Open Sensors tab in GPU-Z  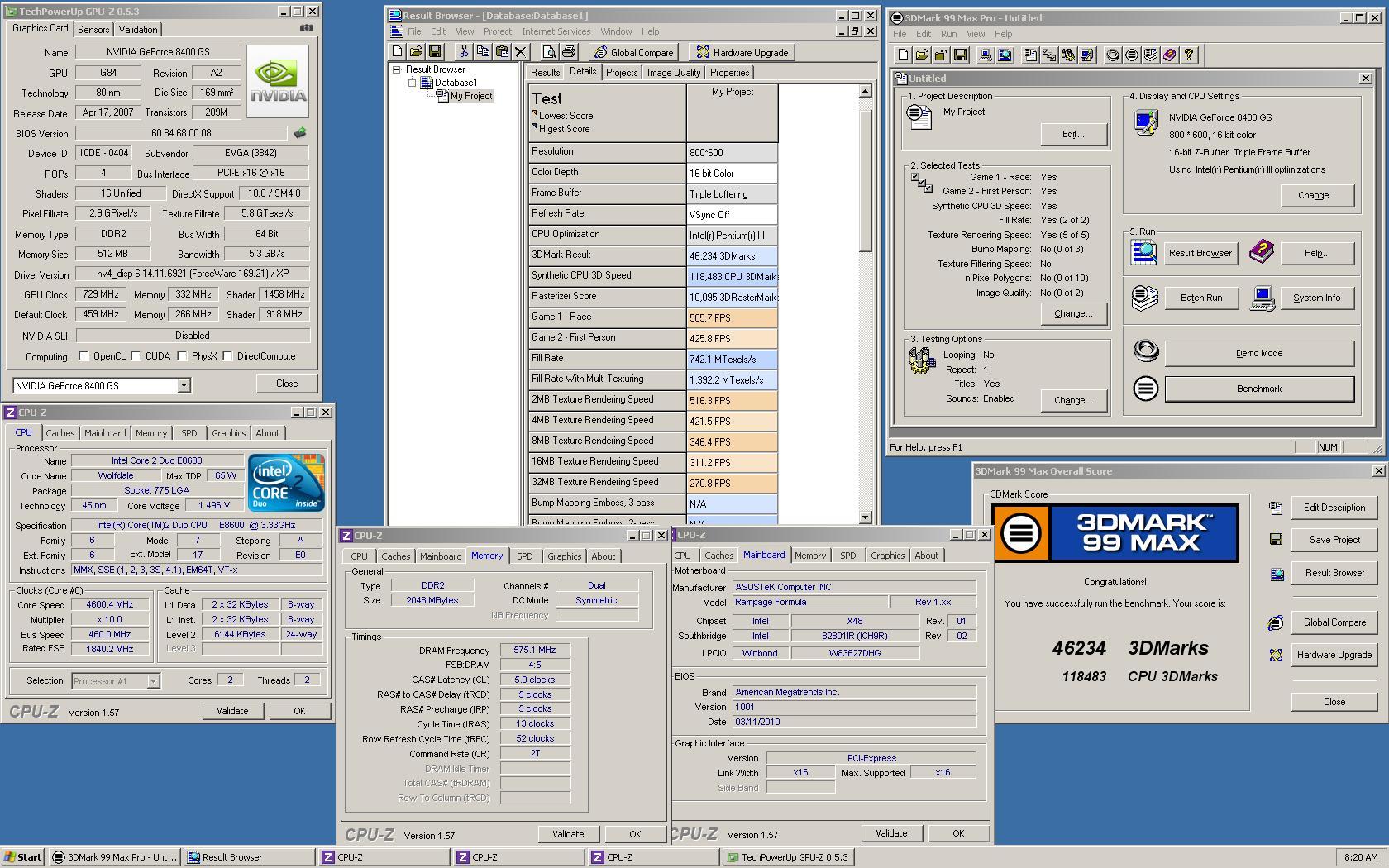[x=93, y=29]
